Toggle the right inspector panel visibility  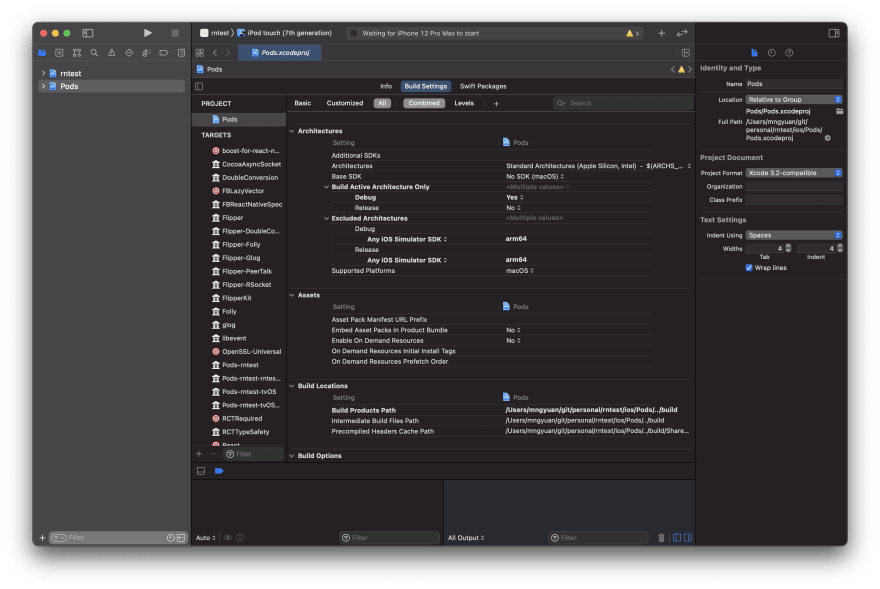coord(834,33)
